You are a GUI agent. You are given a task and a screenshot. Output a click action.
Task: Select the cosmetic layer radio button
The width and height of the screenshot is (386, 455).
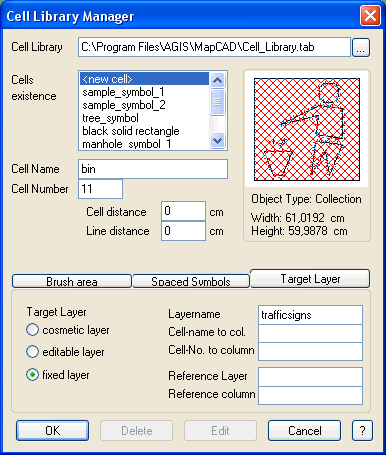32,330
